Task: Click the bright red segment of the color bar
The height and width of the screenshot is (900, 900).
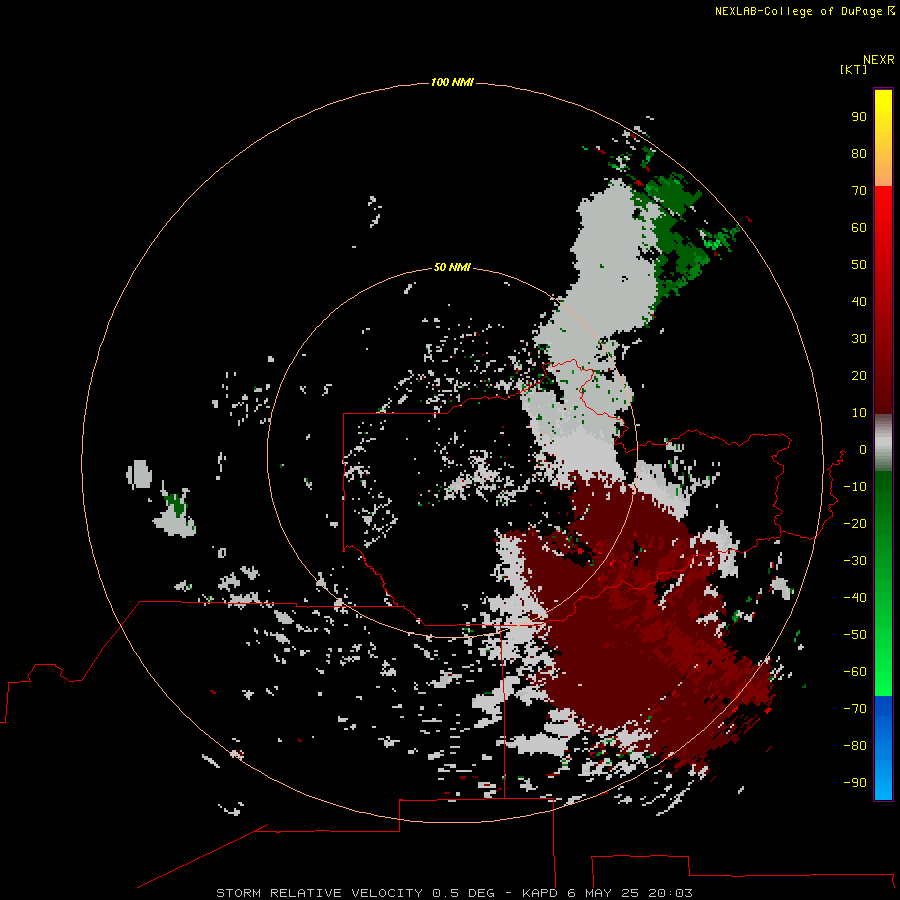Action: 883,298
